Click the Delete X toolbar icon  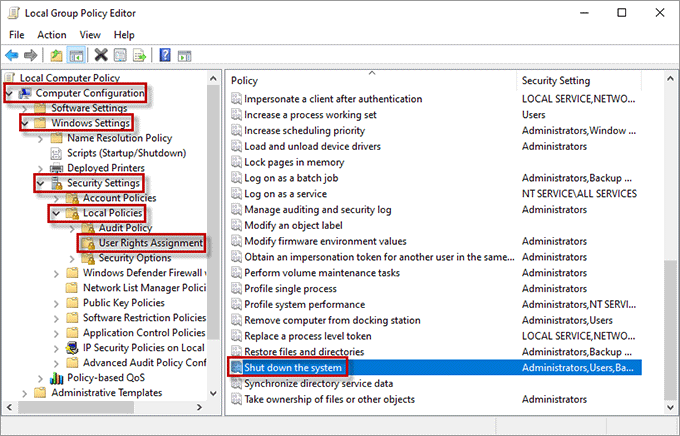click(x=101, y=55)
